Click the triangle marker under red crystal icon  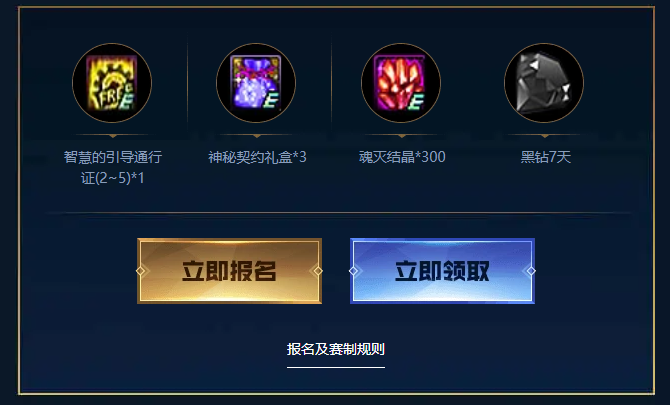(x=402, y=136)
